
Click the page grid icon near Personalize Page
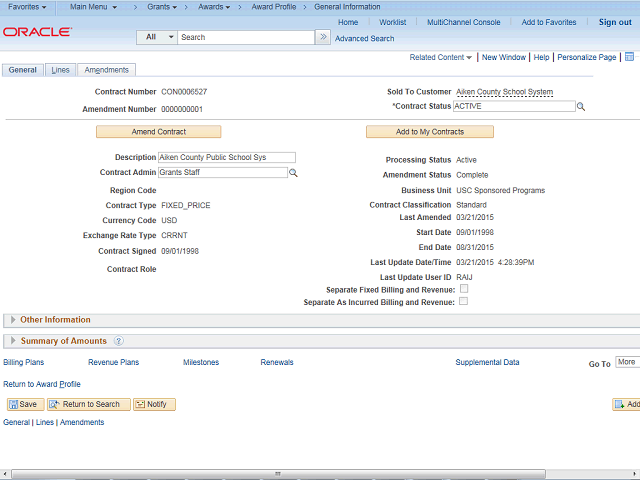click(629, 57)
